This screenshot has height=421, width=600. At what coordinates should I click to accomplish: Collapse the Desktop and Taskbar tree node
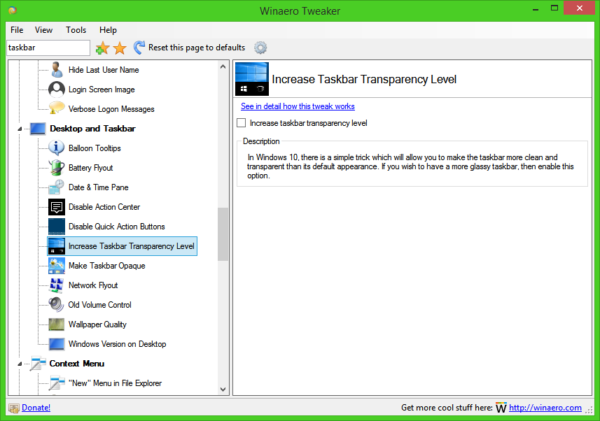[20, 129]
